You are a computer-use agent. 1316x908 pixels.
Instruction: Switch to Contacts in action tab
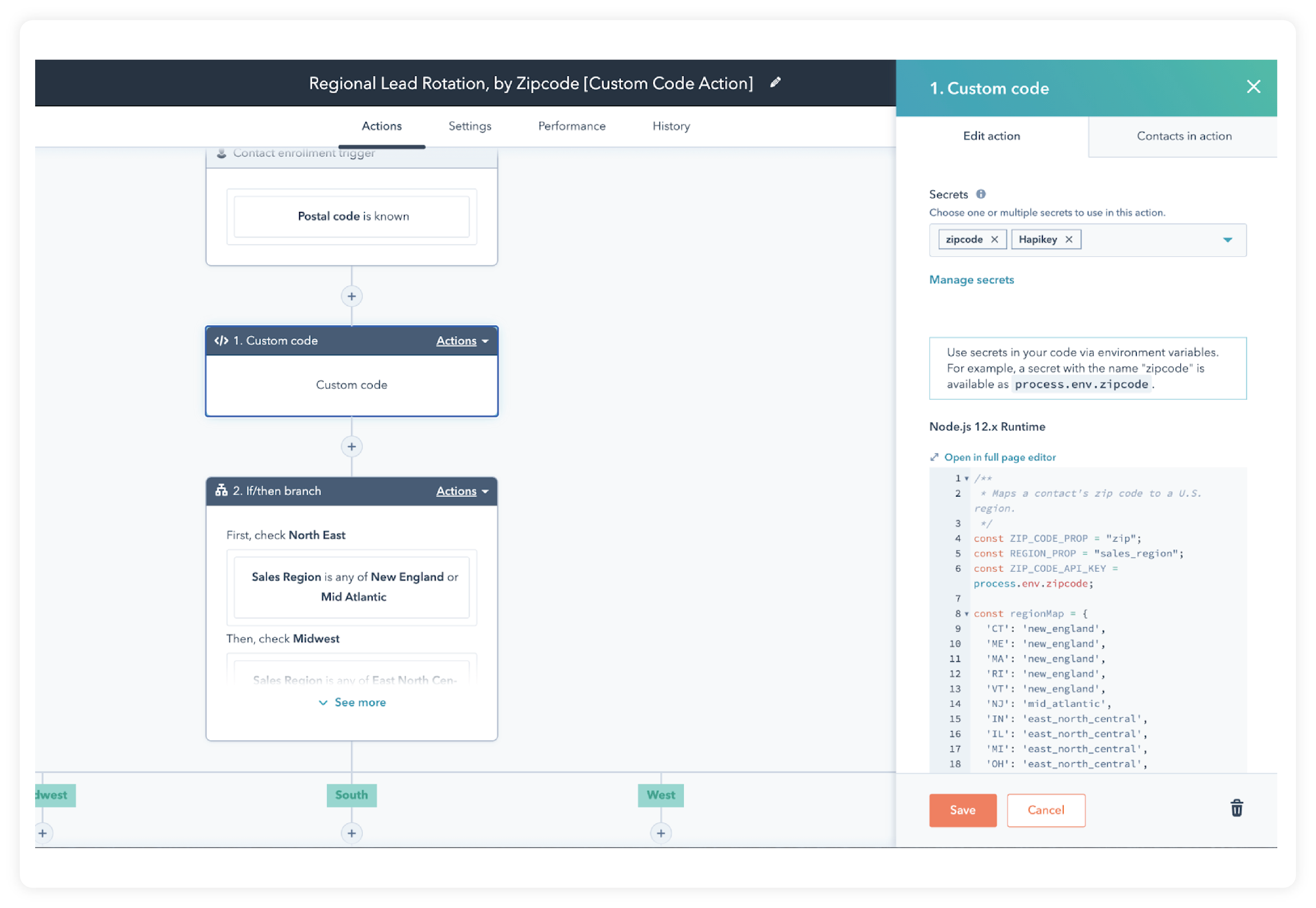point(1183,136)
